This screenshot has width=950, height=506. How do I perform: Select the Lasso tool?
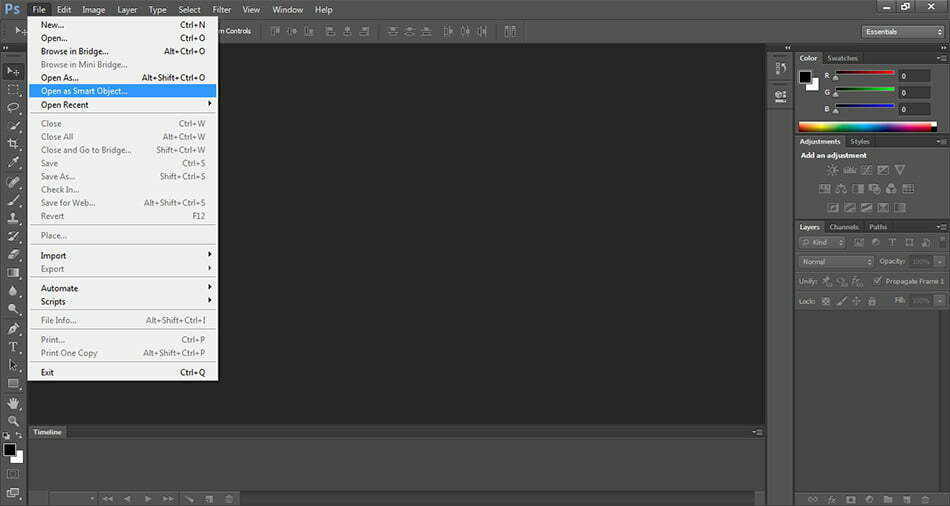tap(13, 108)
